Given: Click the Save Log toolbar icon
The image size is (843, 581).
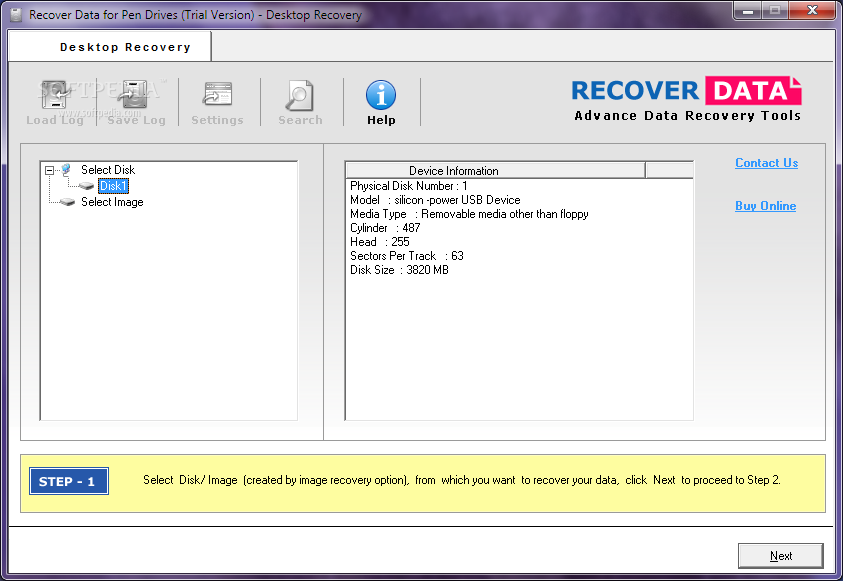Looking at the screenshot, I should 135,95.
